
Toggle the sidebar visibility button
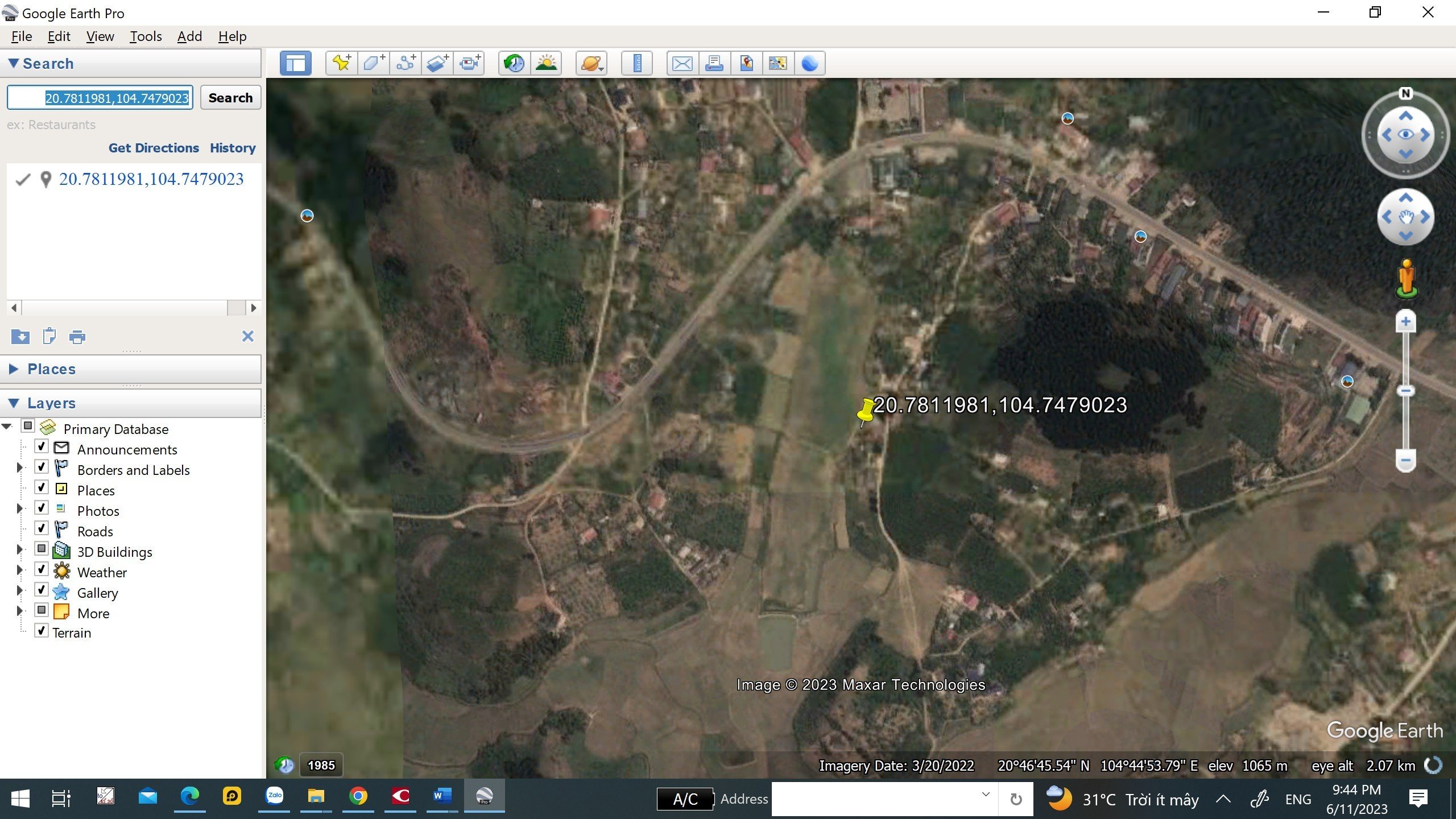click(296, 63)
